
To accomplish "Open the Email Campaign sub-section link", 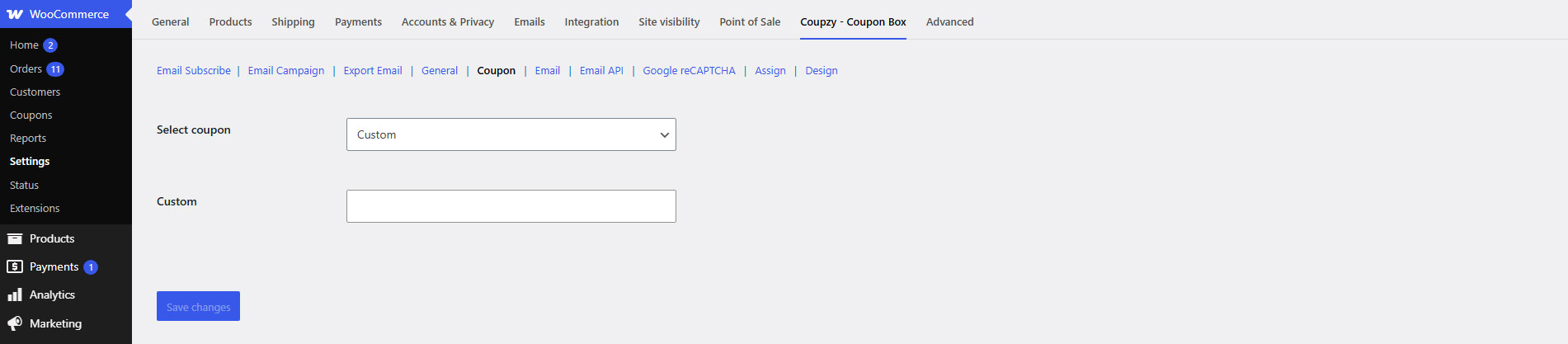I will pyautogui.click(x=286, y=71).
